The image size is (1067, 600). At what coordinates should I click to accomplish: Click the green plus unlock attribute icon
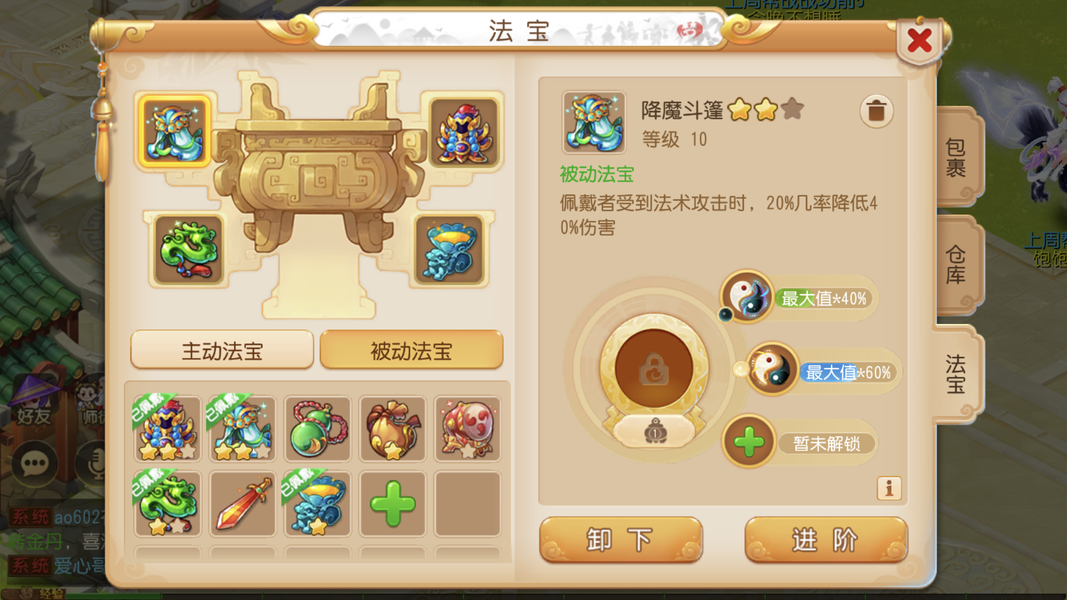tap(749, 442)
